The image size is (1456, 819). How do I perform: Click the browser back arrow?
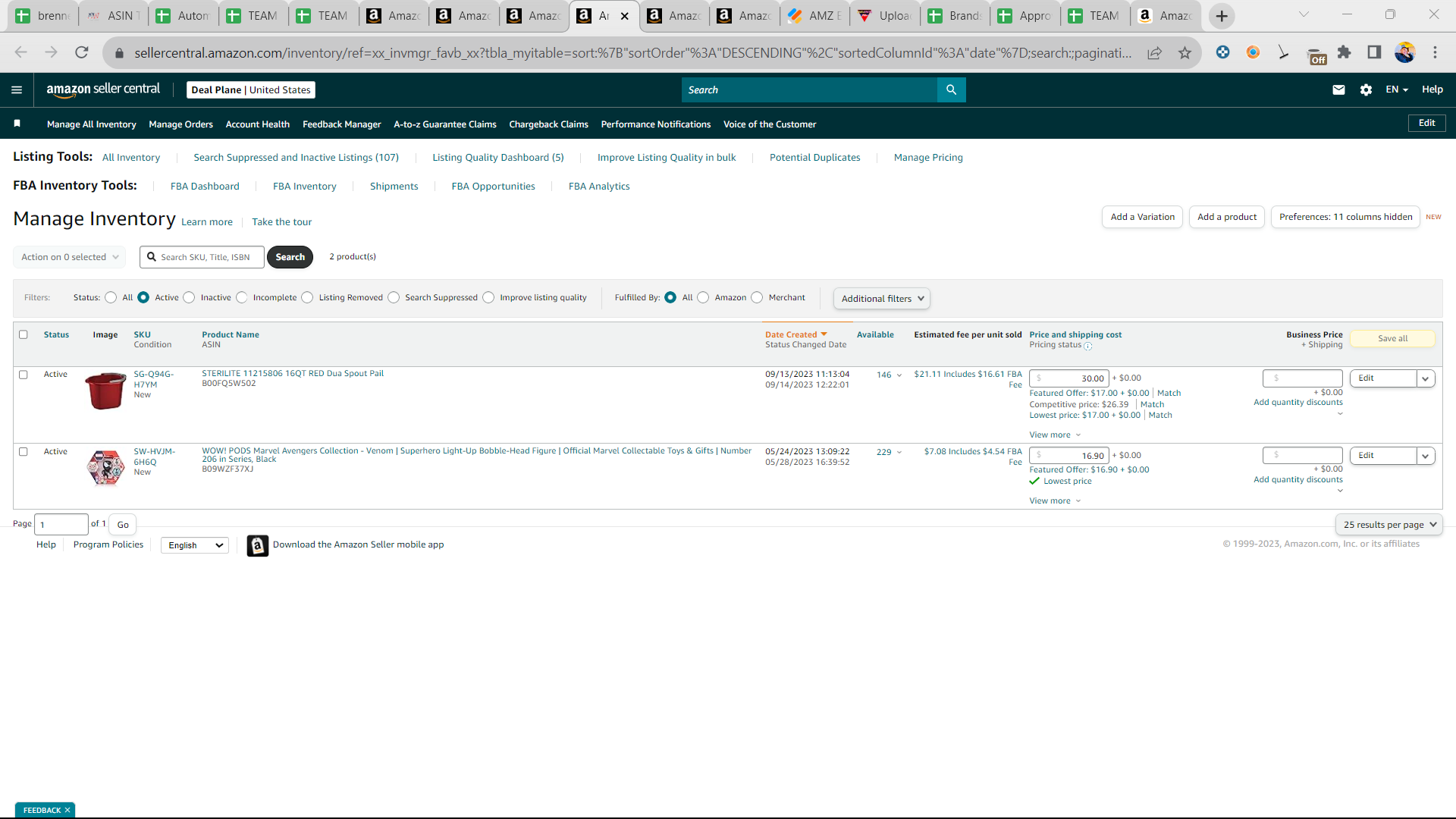coord(20,52)
